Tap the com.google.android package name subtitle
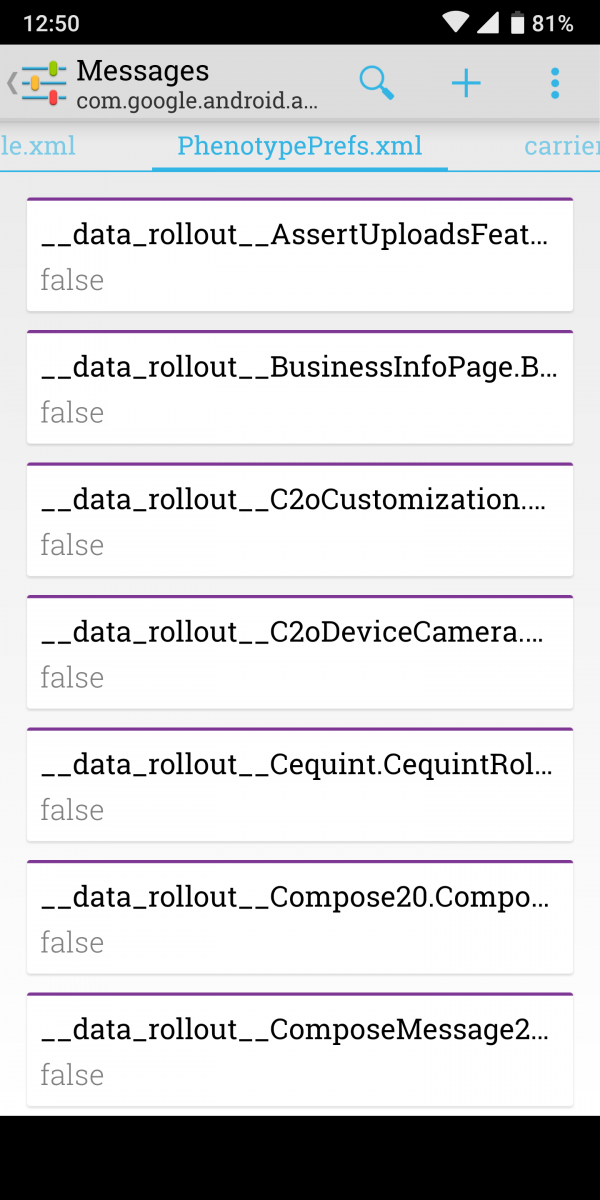This screenshot has height=1200, width=600. 197,101
